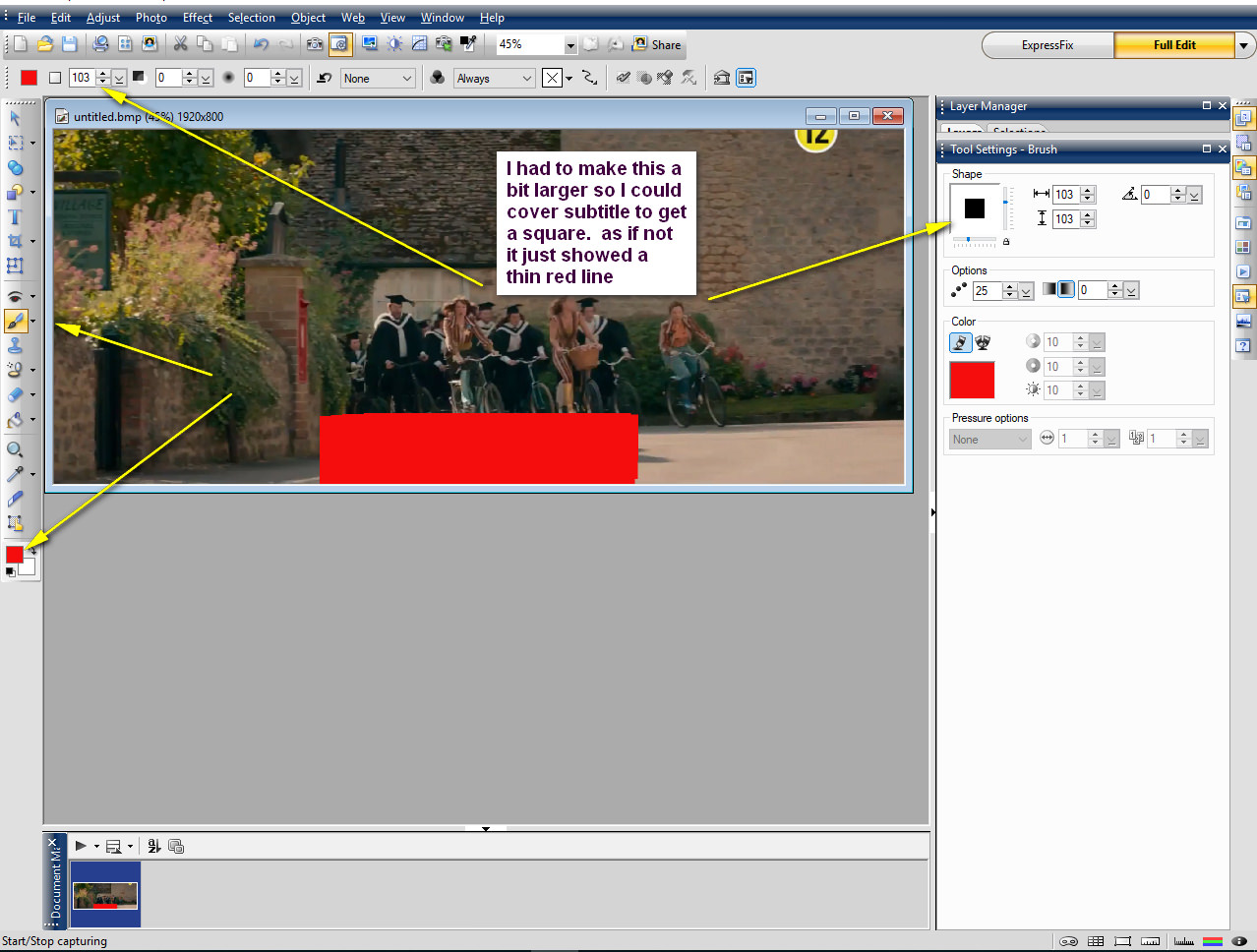This screenshot has height=952, width=1257.
Task: Click the Cut scissors icon
Action: tap(180, 44)
